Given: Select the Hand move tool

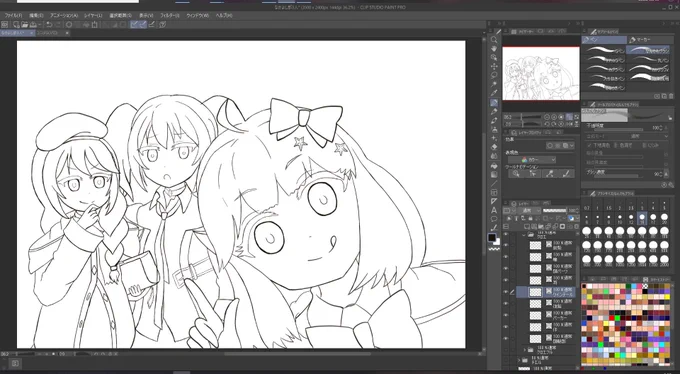Looking at the screenshot, I should click(494, 49).
